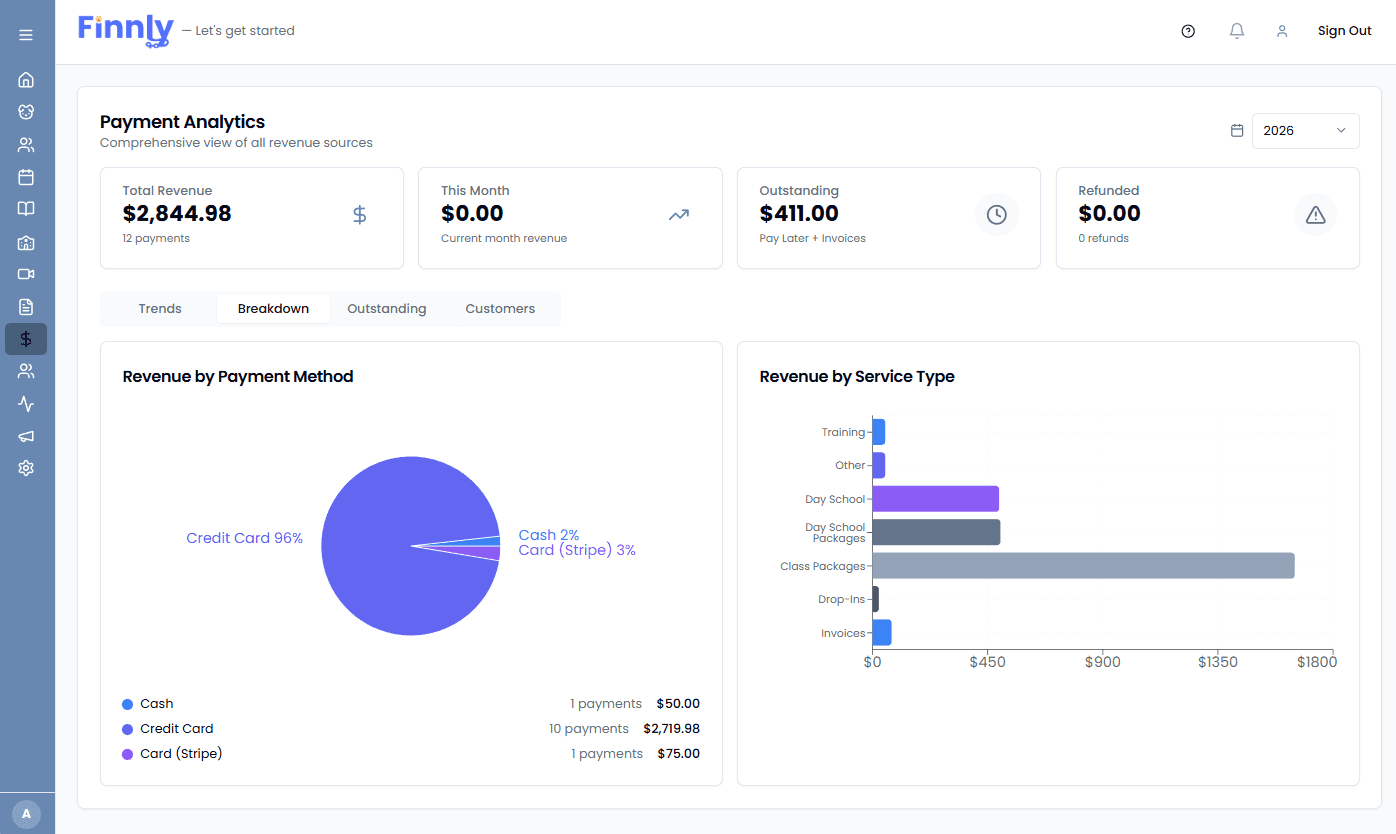Open the Home page from the sidebar

click(26, 80)
